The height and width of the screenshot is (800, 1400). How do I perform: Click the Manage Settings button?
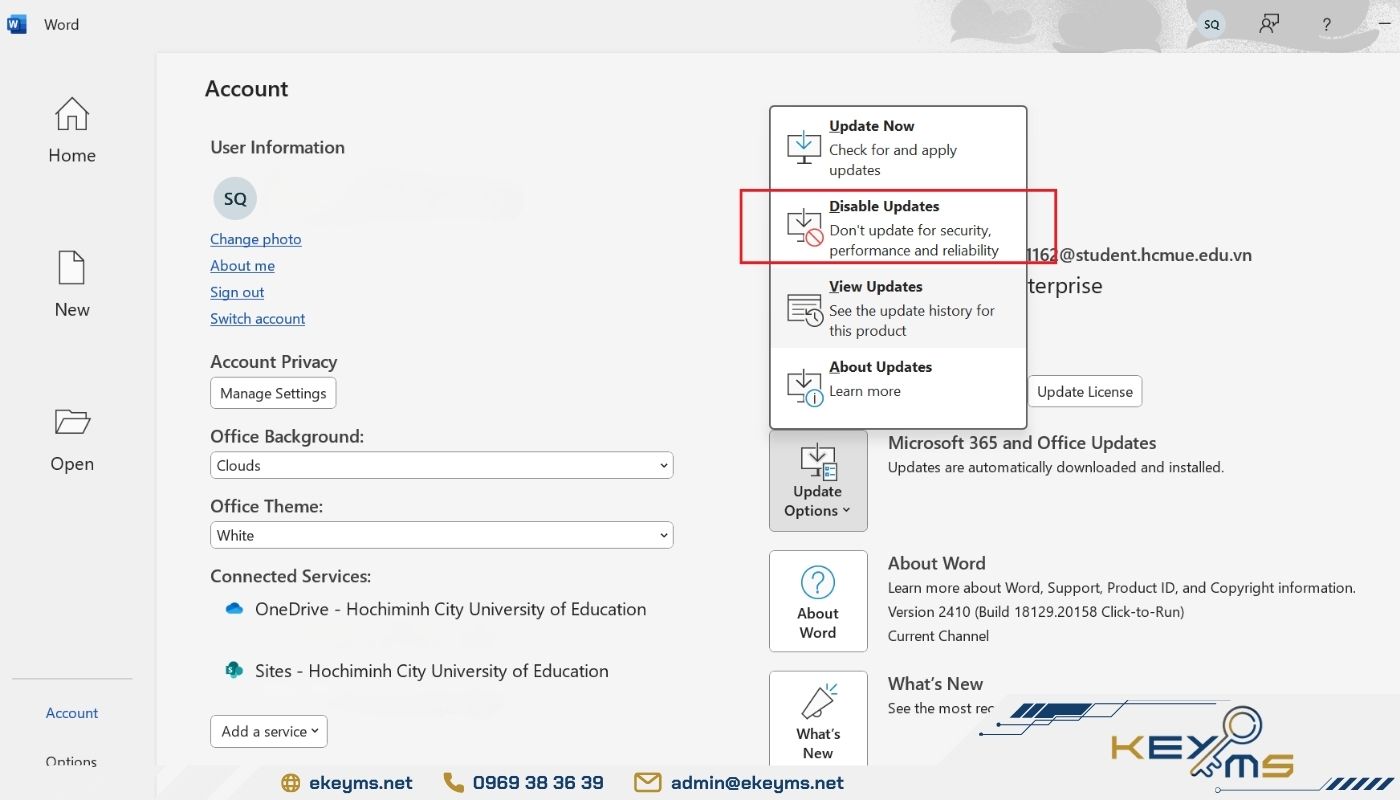point(273,393)
